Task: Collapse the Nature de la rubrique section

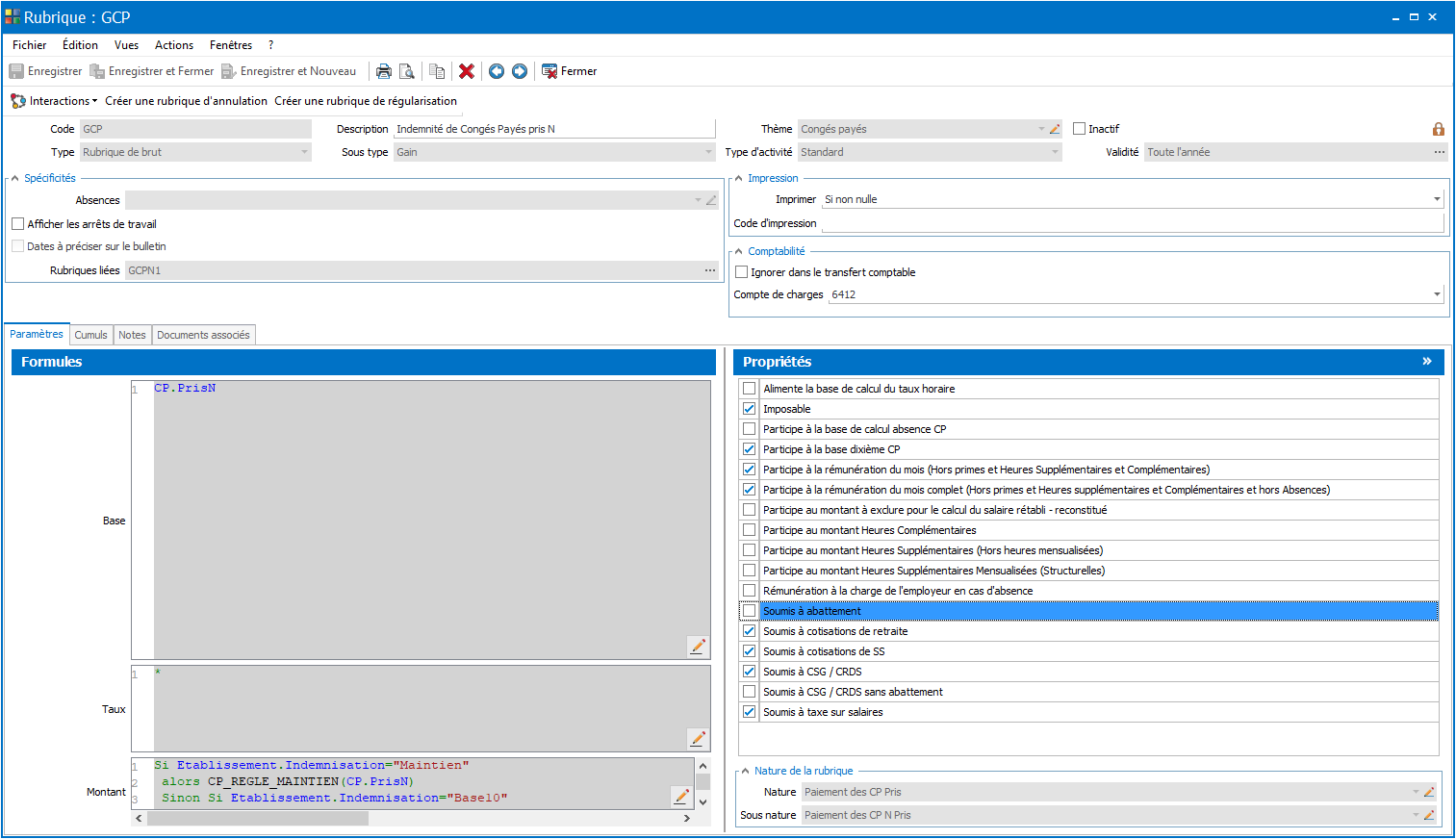Action: pyautogui.click(x=745, y=771)
